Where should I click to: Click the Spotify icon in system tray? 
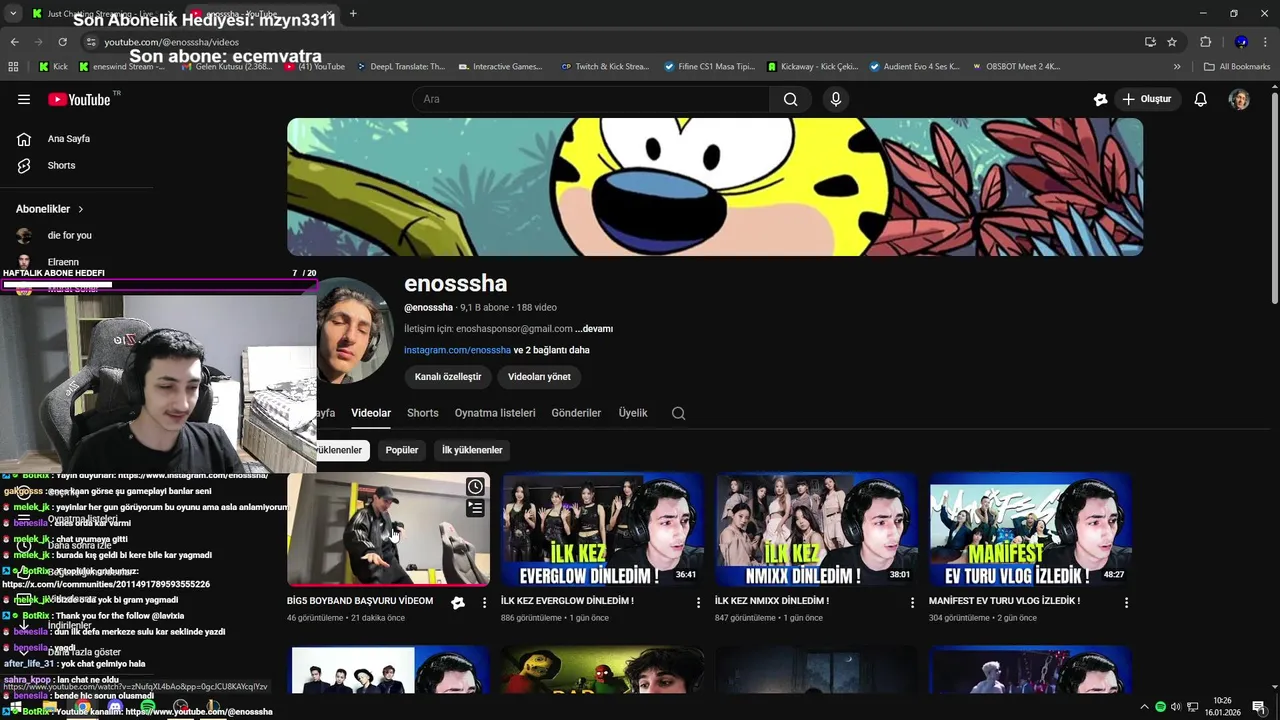(x=1160, y=707)
